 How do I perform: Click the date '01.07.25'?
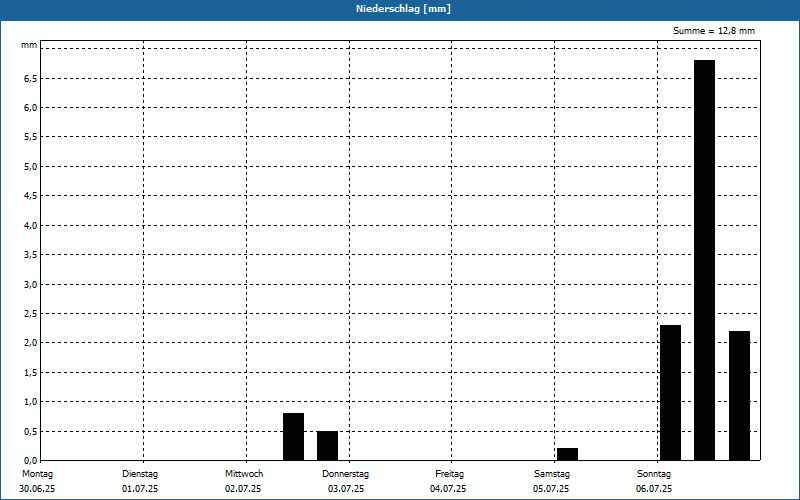[140, 489]
